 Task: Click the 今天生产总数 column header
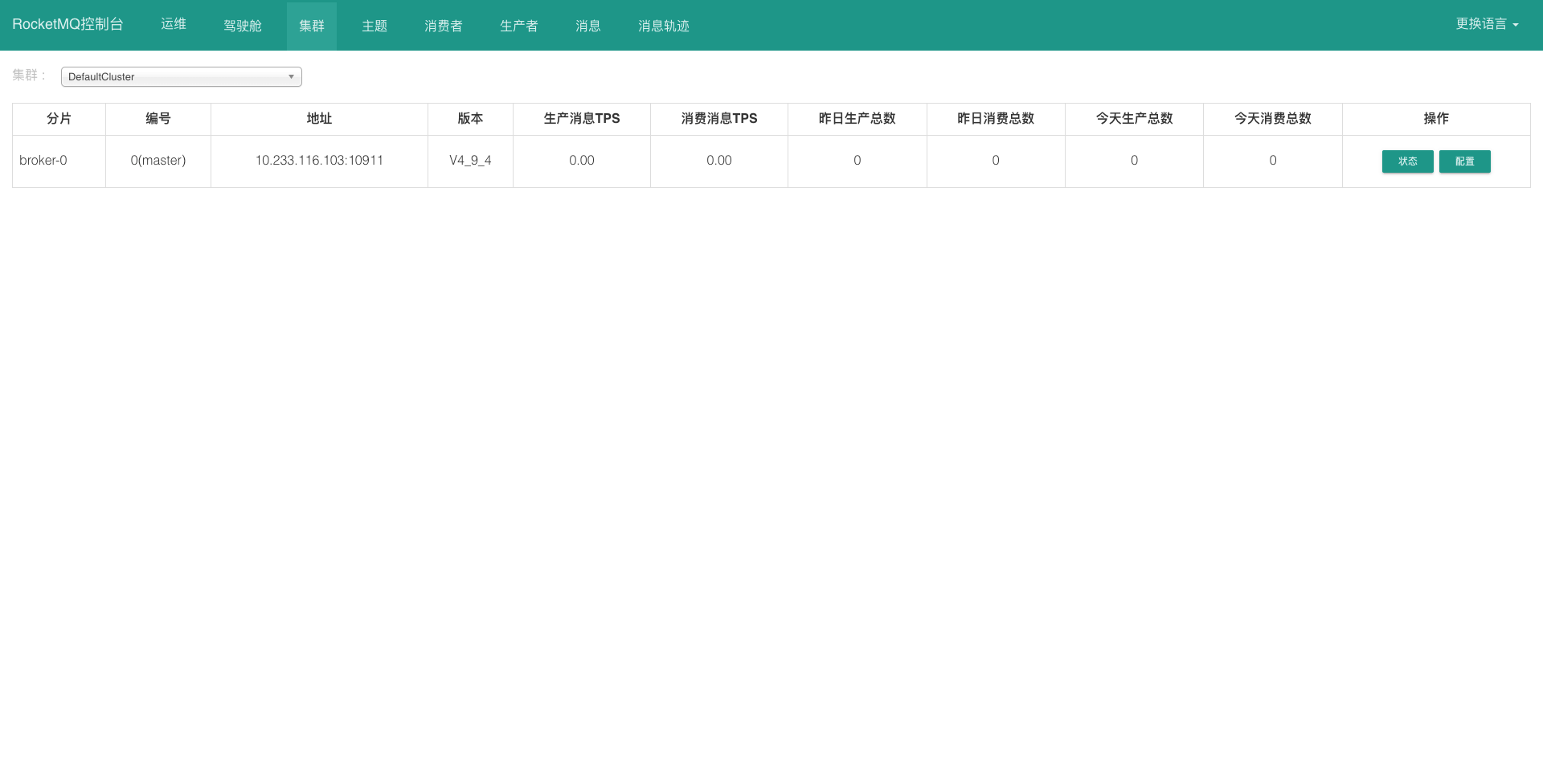[1135, 119]
